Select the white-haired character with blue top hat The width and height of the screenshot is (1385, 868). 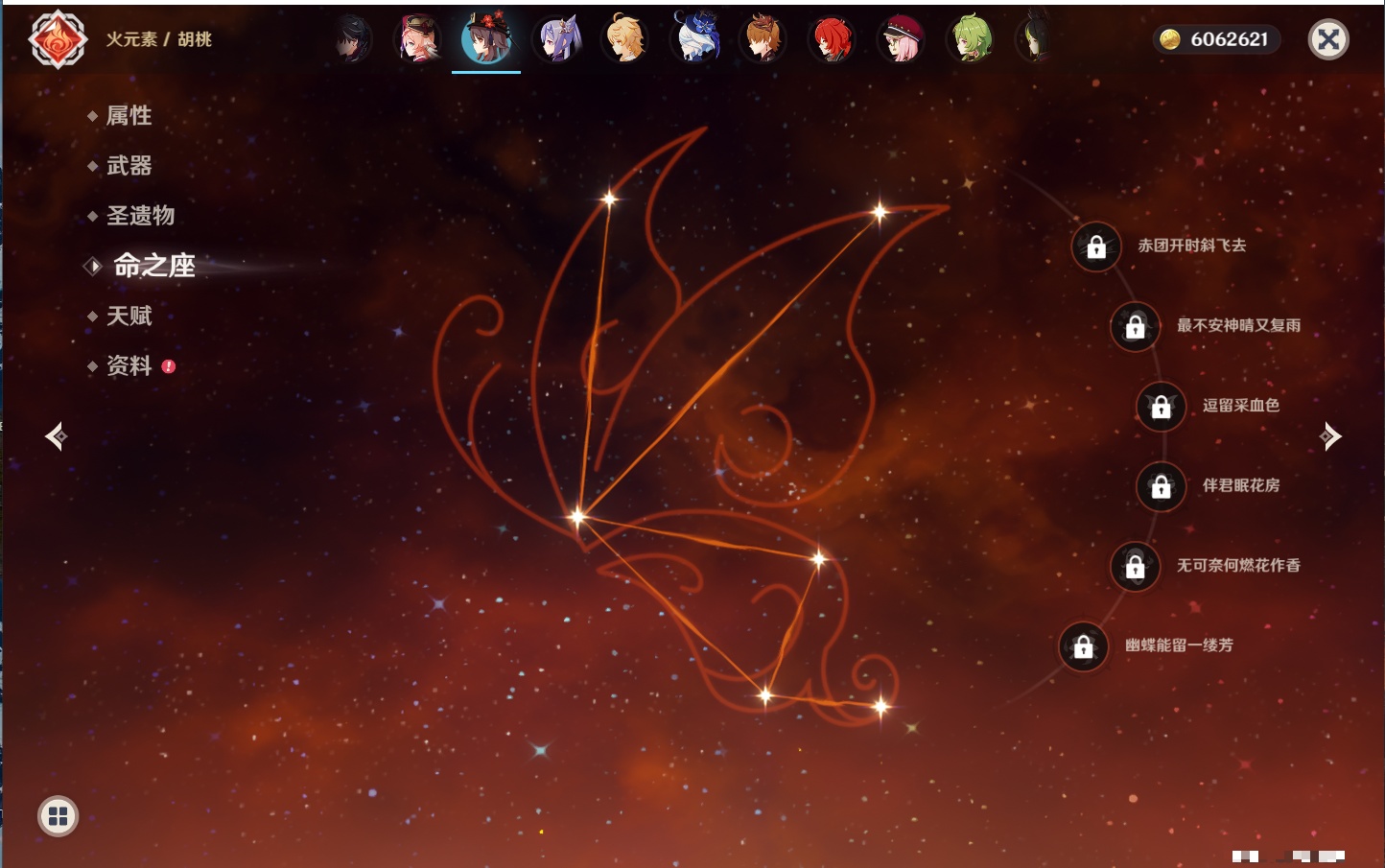[x=695, y=38]
